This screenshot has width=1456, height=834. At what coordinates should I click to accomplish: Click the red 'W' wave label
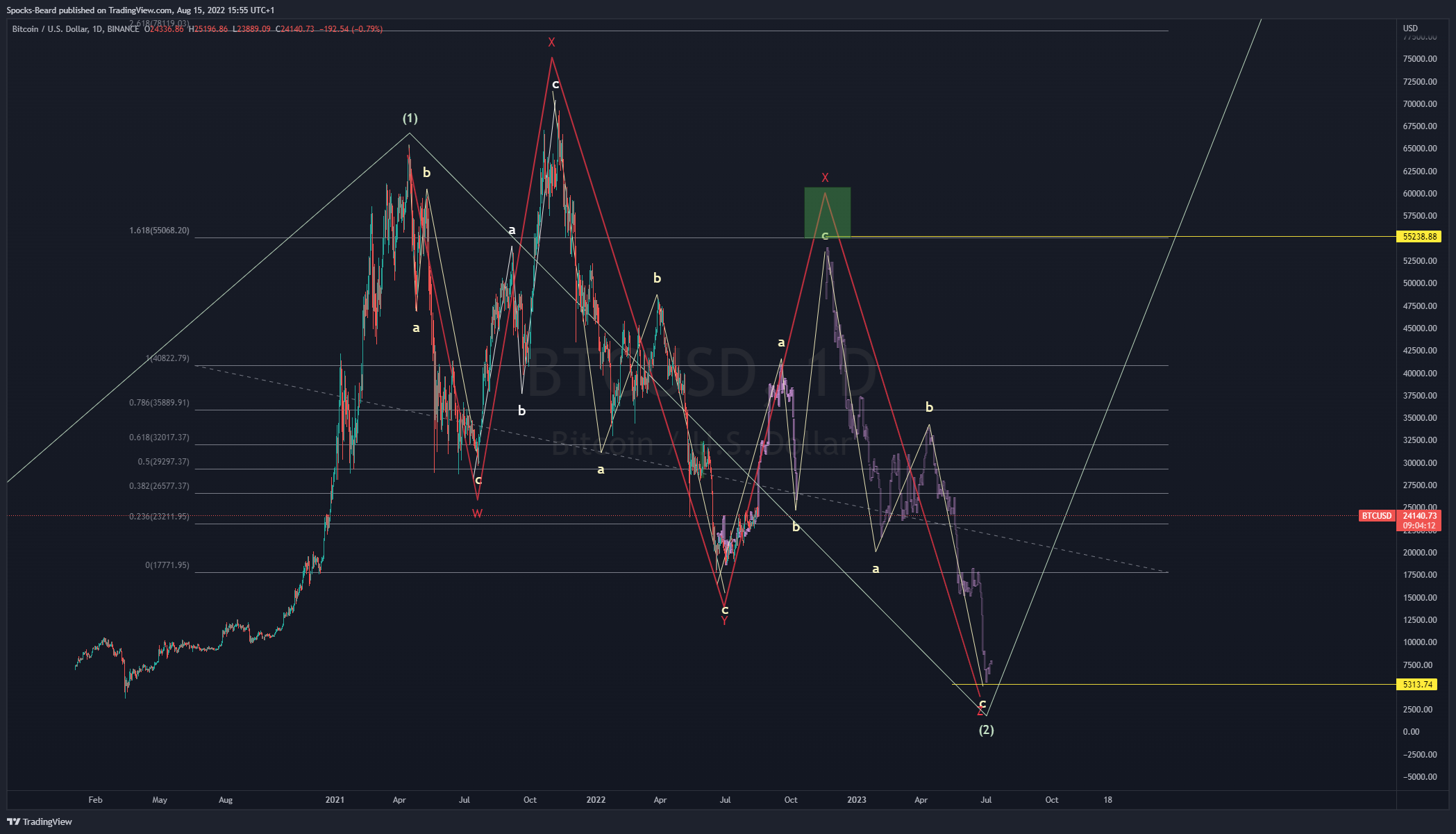477,514
